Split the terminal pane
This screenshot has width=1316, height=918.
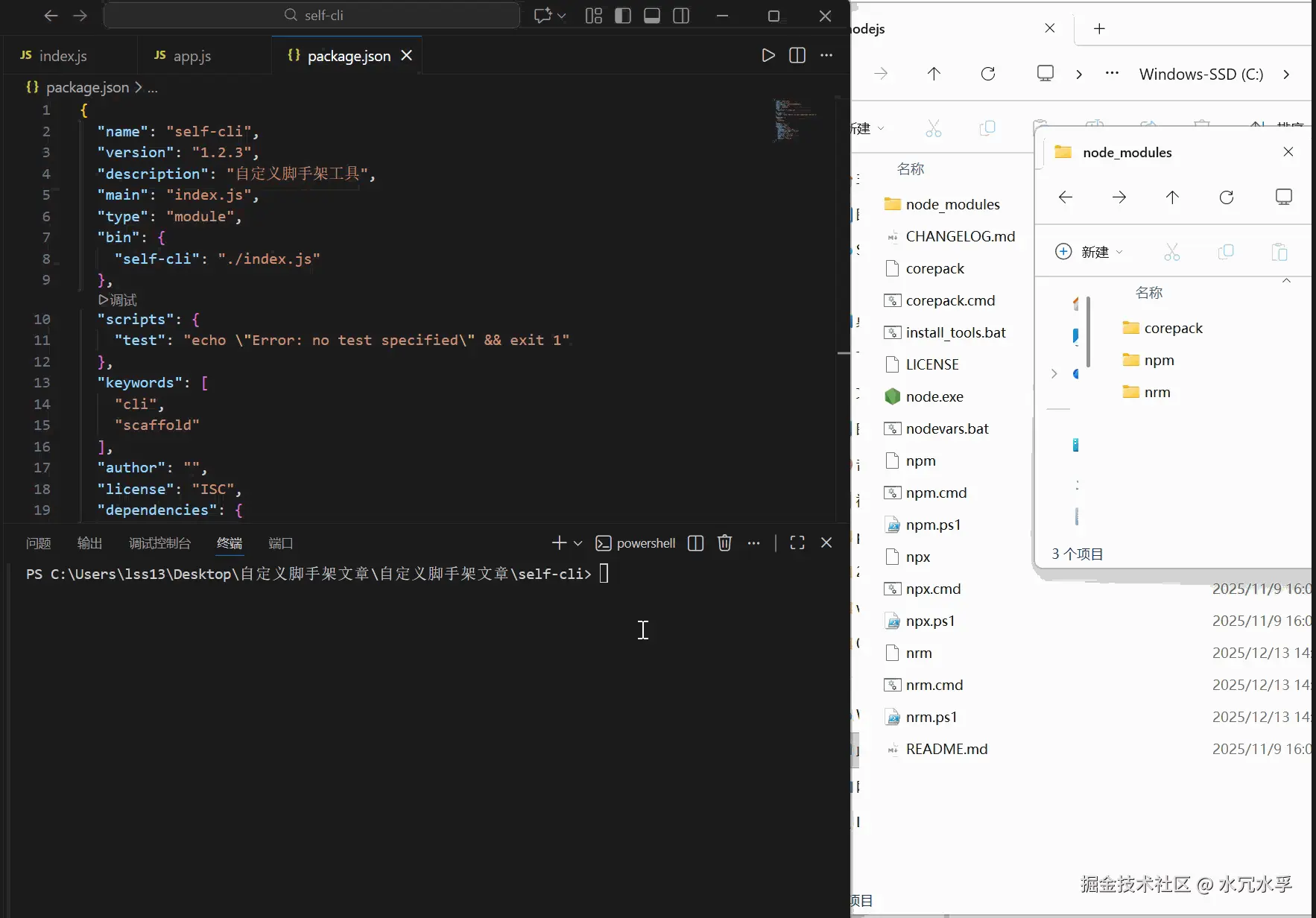(695, 543)
